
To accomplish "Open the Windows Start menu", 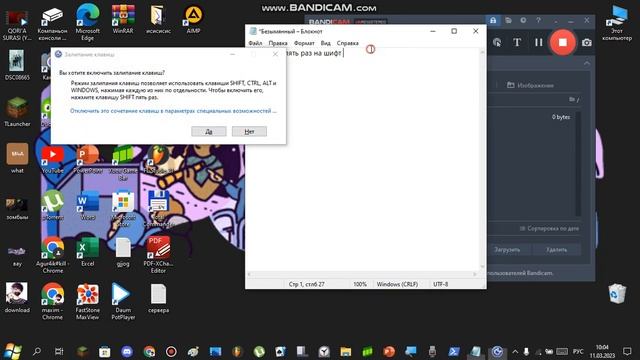I will tap(12, 351).
